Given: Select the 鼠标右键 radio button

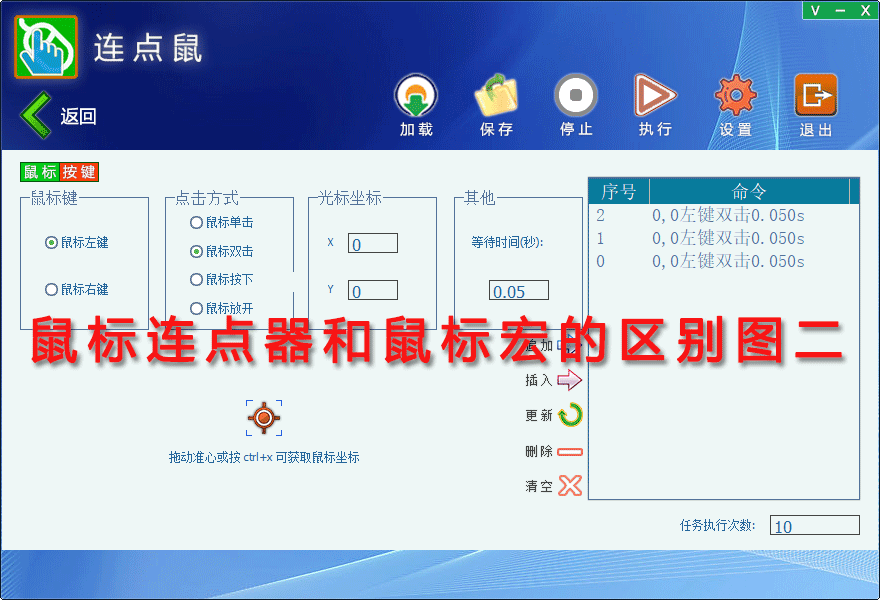Looking at the screenshot, I should pyautogui.click(x=51, y=290).
